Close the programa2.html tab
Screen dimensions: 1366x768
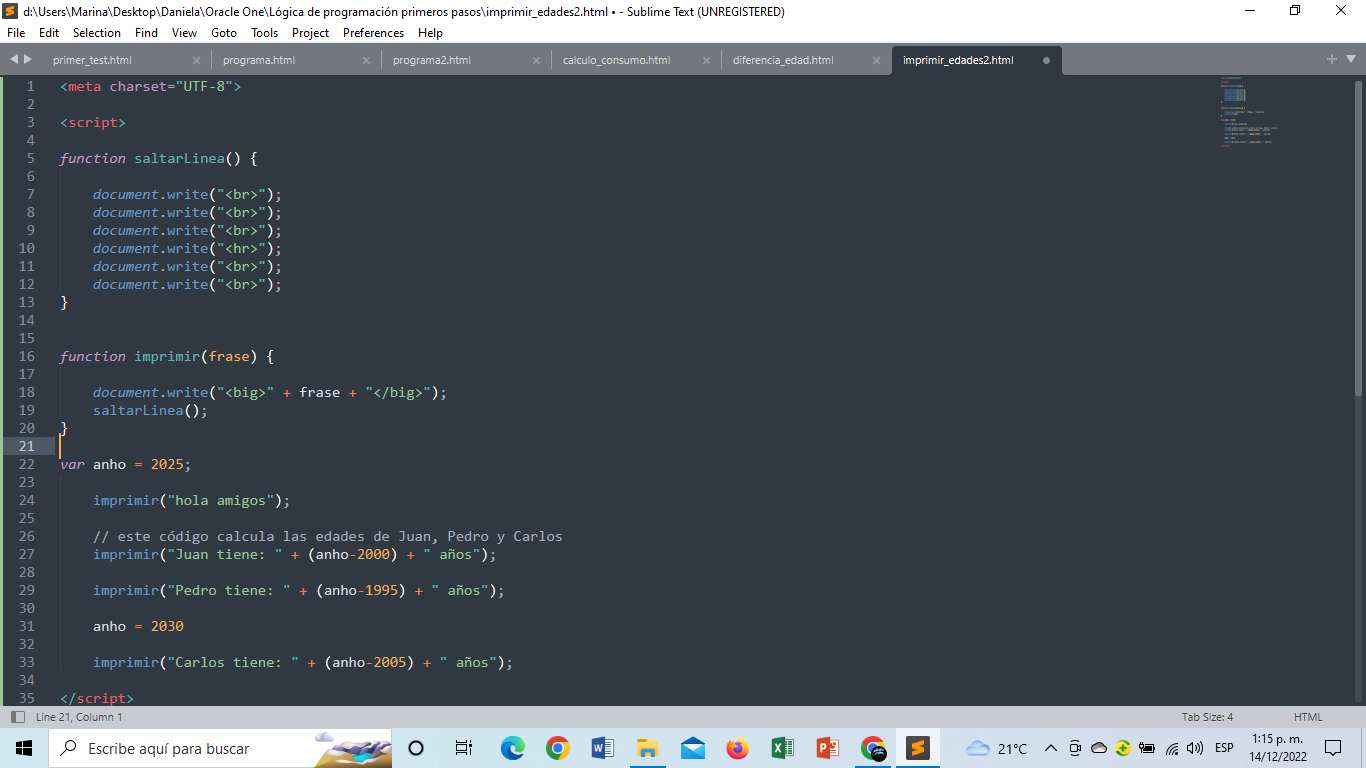536,60
